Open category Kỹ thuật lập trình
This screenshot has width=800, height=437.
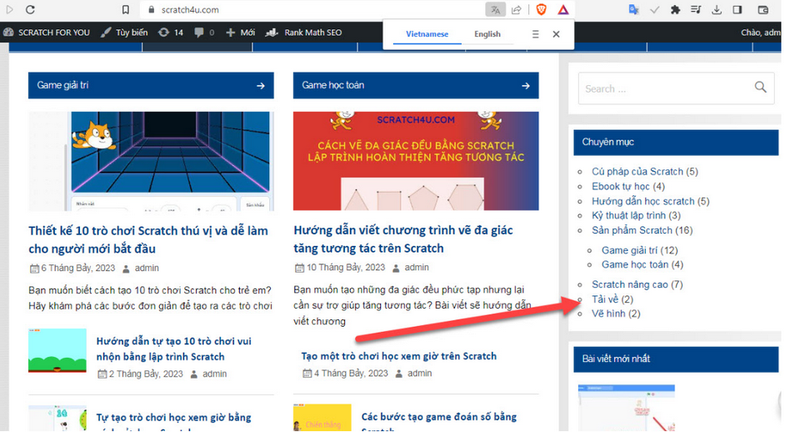629,216
